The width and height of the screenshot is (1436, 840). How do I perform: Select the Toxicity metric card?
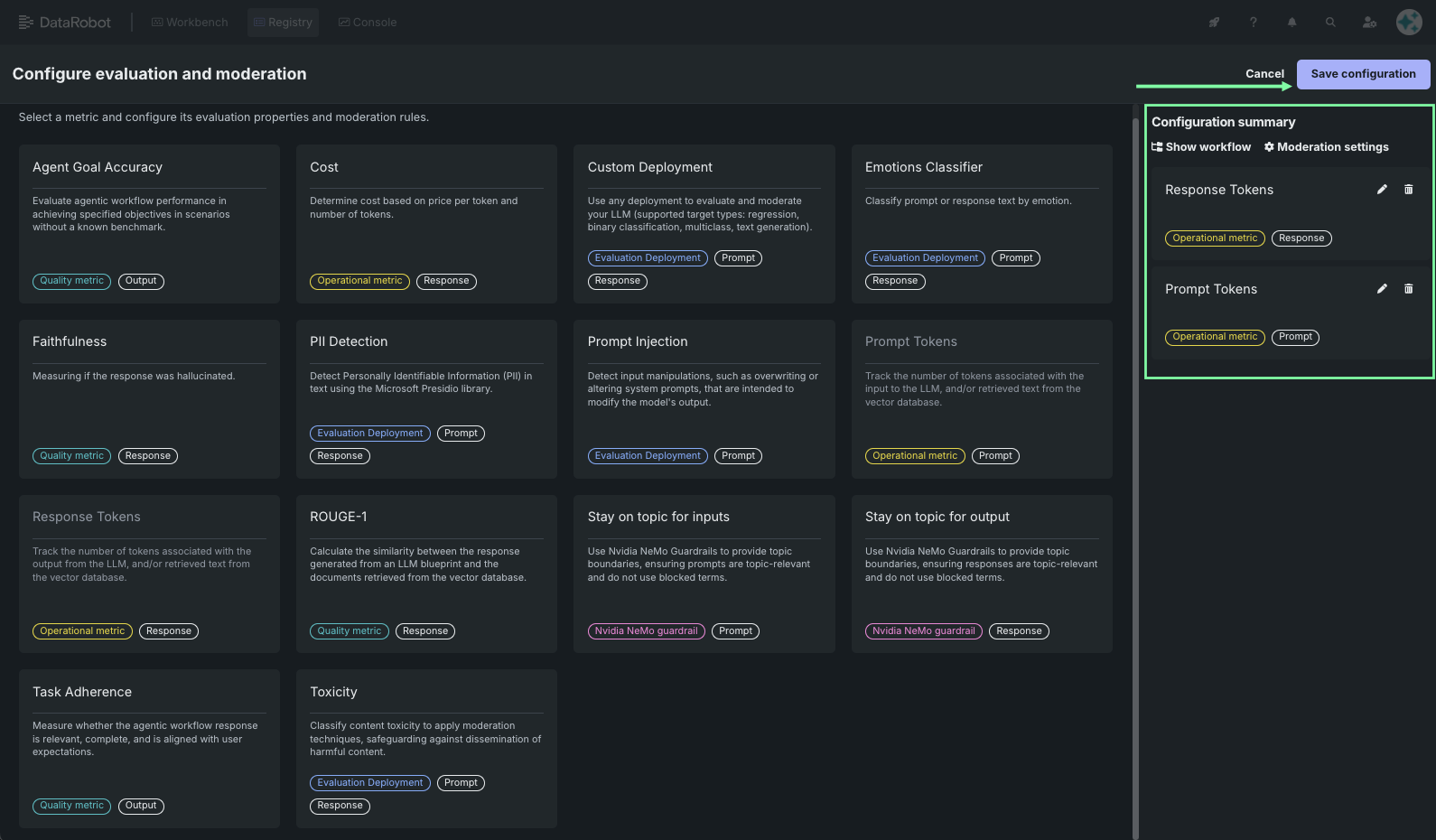coord(426,748)
